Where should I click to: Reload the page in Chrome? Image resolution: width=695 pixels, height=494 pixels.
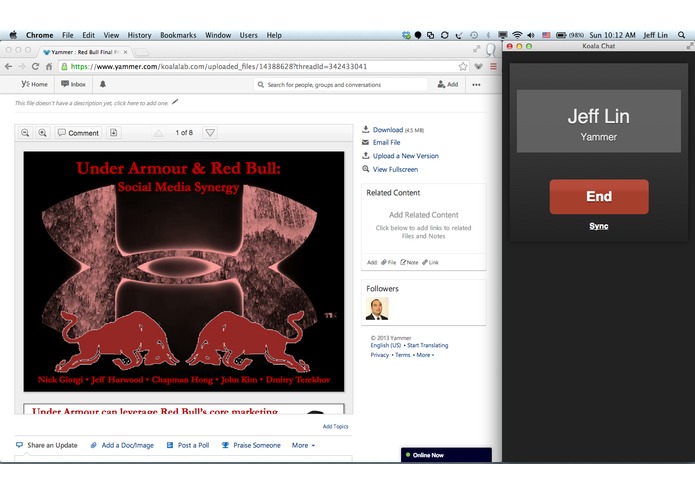pyautogui.click(x=35, y=66)
